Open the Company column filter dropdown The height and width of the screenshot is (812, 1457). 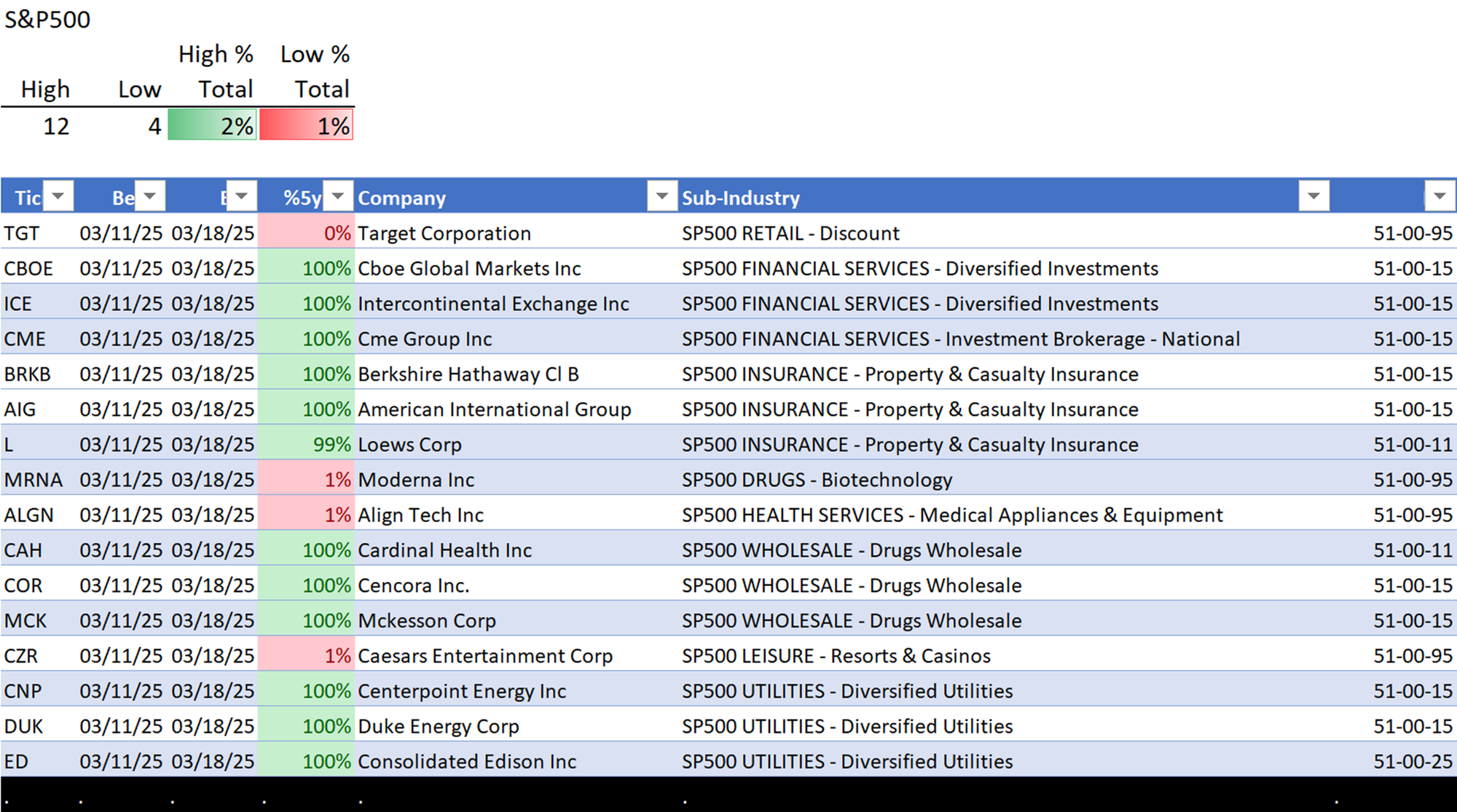tap(661, 196)
